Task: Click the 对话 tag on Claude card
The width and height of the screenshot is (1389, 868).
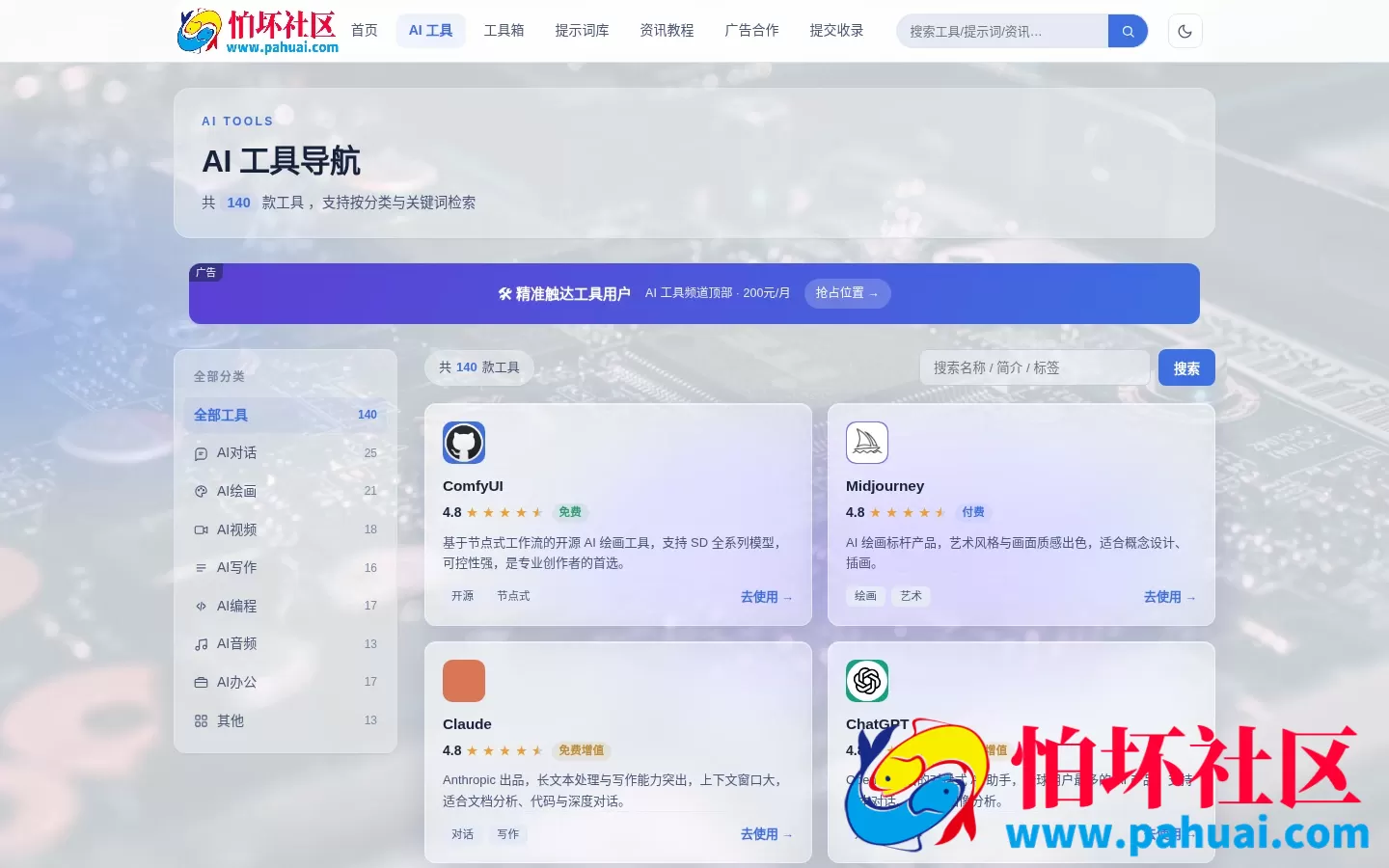Action: [x=463, y=834]
